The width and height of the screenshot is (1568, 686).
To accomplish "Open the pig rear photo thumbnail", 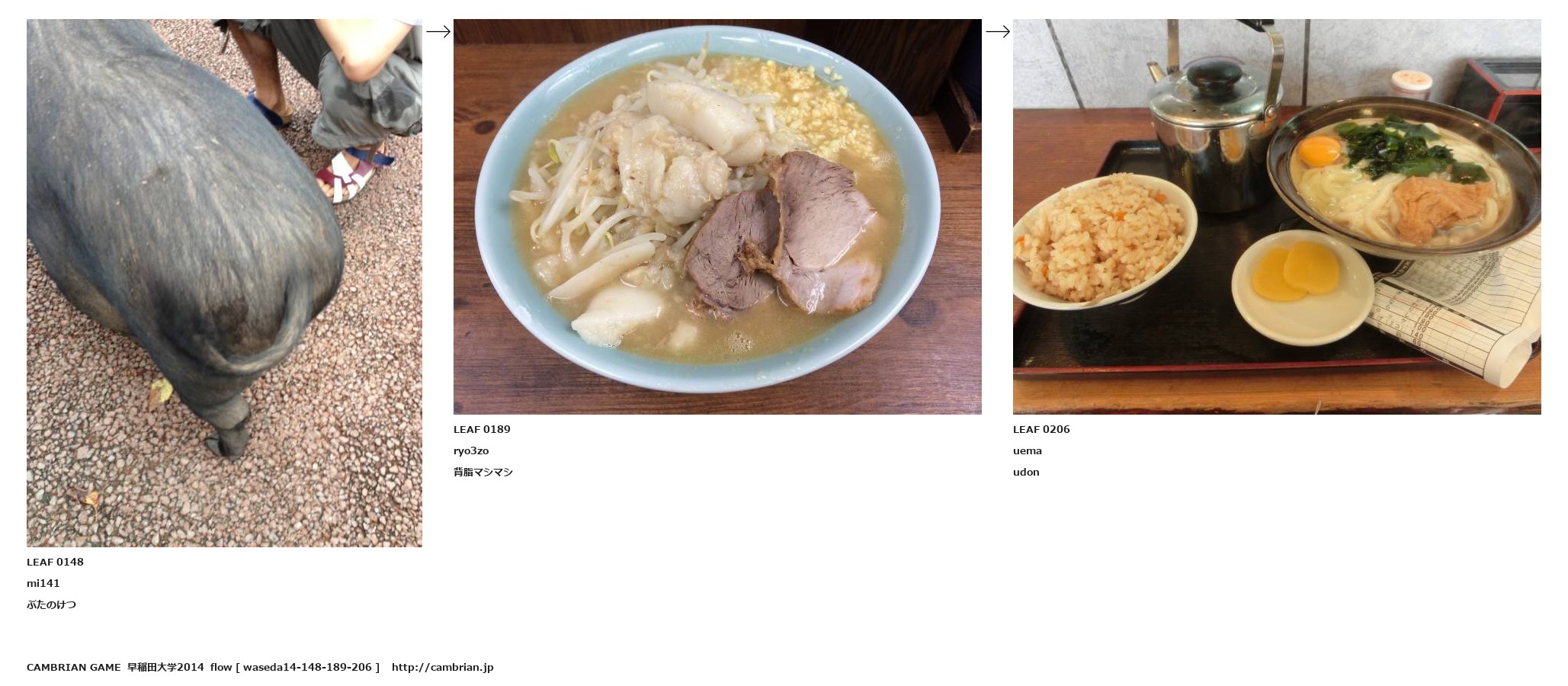I will click(x=224, y=283).
